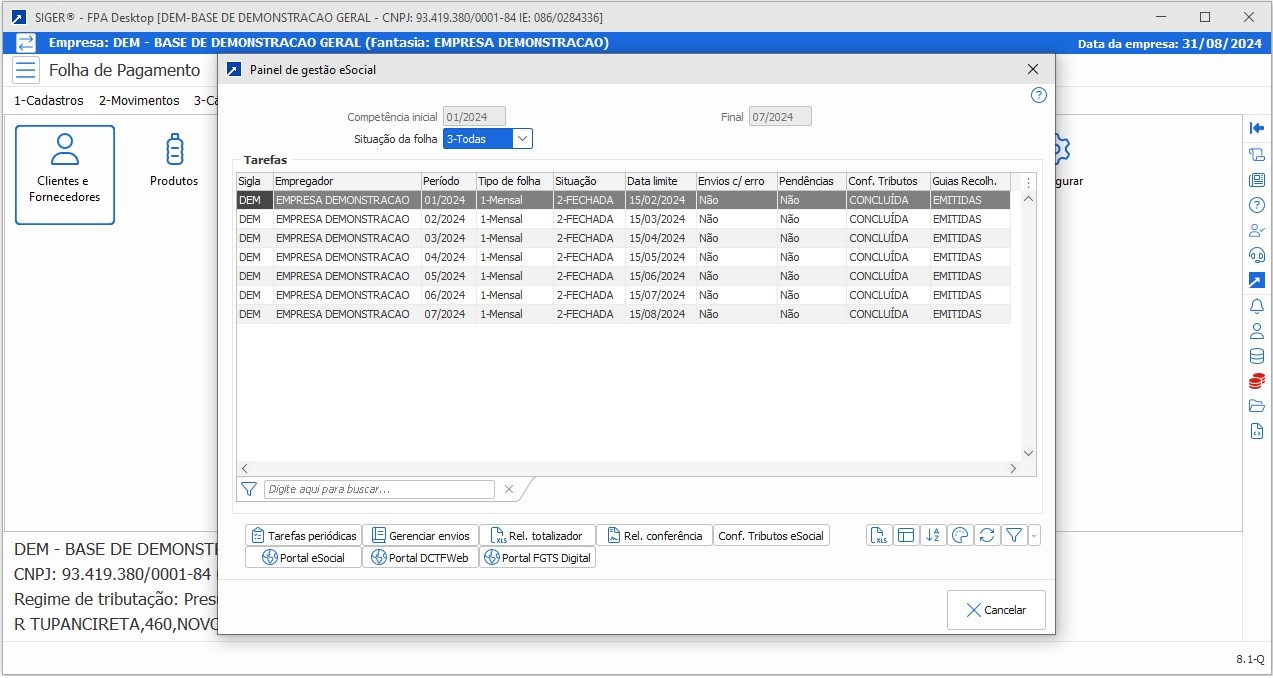Image resolution: width=1273 pixels, height=678 pixels.
Task: Click the Cancelar button
Action: tap(996, 610)
